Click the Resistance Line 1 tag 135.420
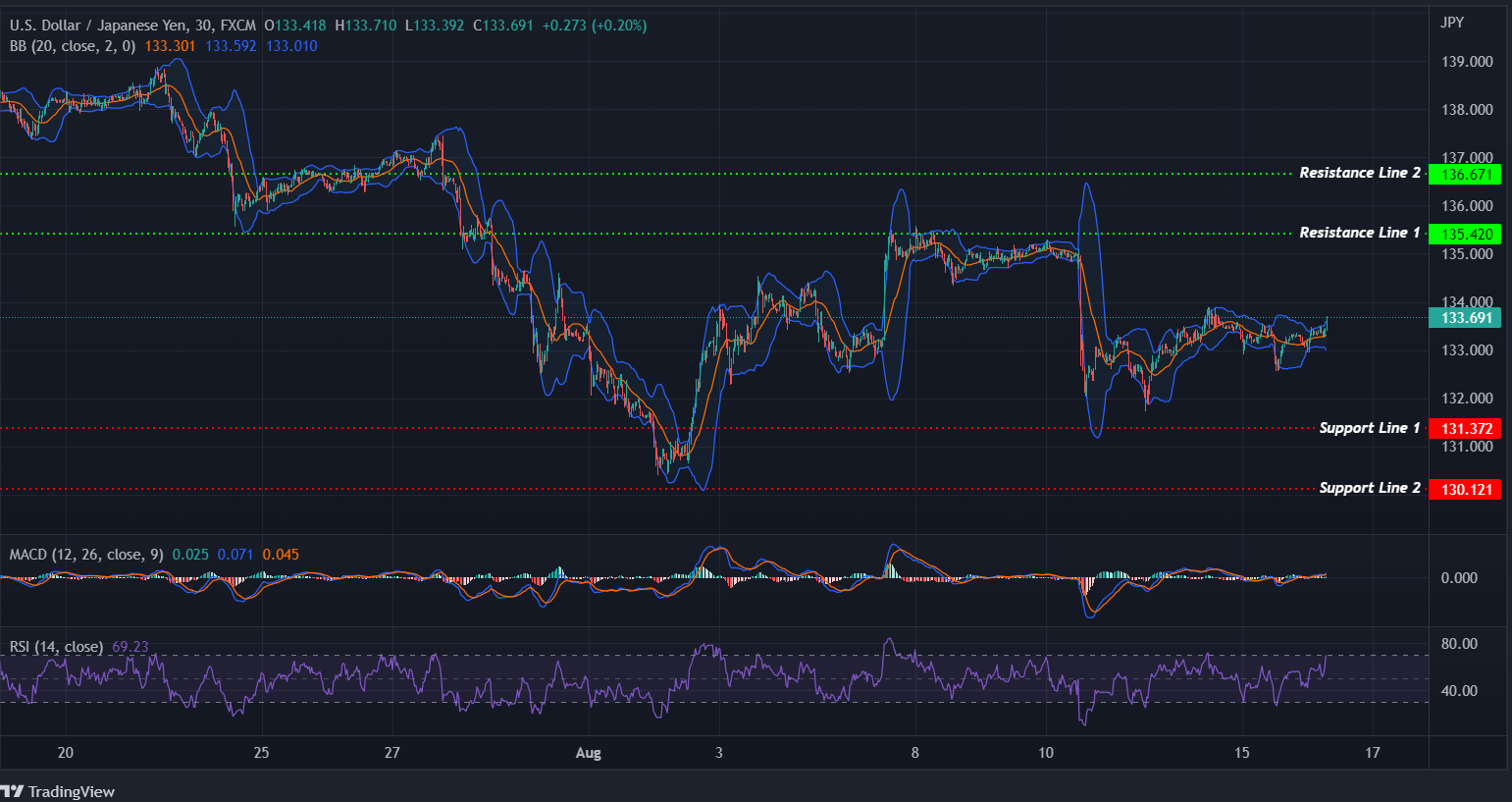 pos(1465,234)
